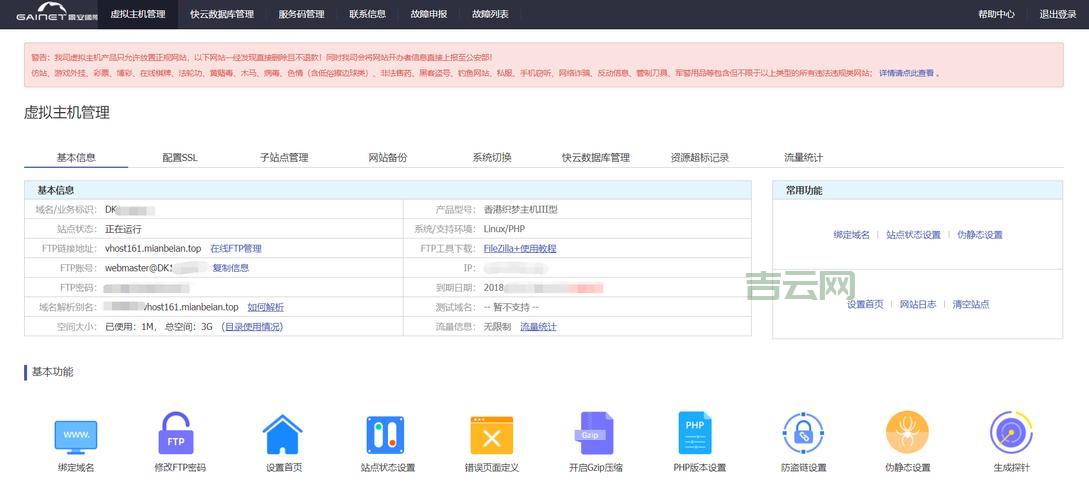Open 修改FTP密码 padlock icon
This screenshot has height=500, width=1089.
click(175, 433)
